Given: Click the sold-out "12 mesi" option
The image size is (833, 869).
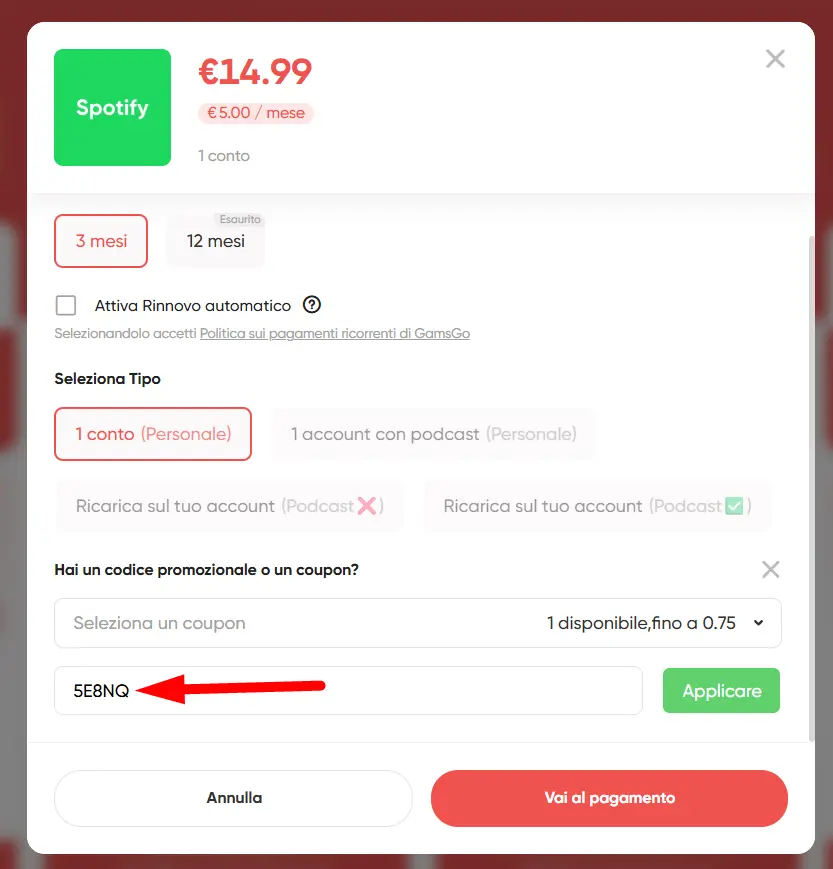Looking at the screenshot, I should (215, 241).
